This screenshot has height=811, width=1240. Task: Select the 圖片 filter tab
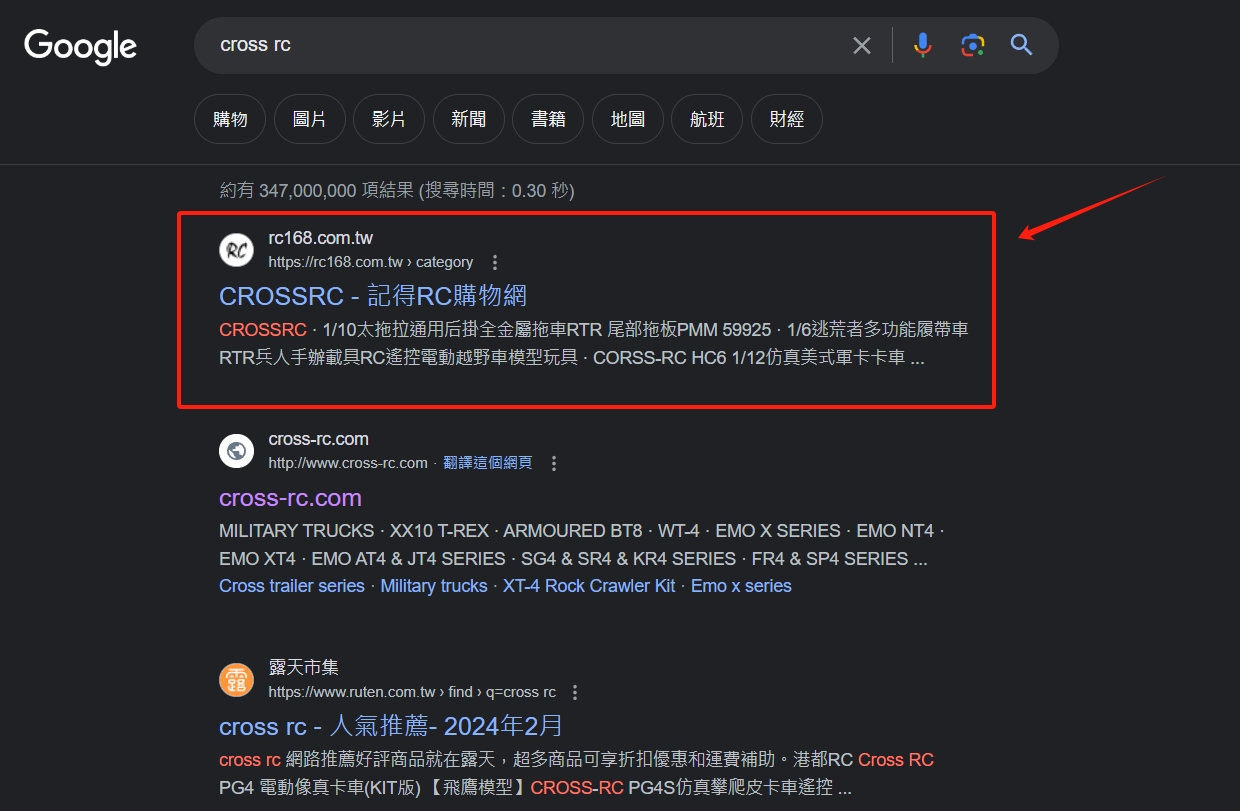309,119
